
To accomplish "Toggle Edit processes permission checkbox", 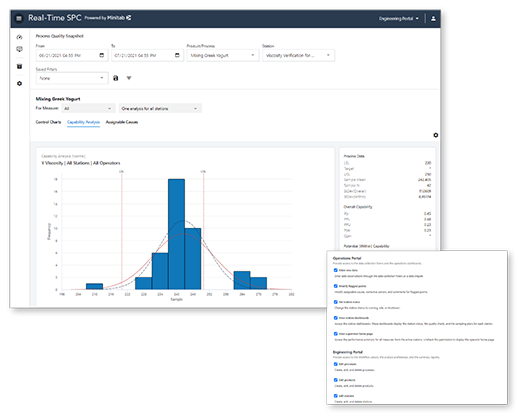I will (336, 364).
